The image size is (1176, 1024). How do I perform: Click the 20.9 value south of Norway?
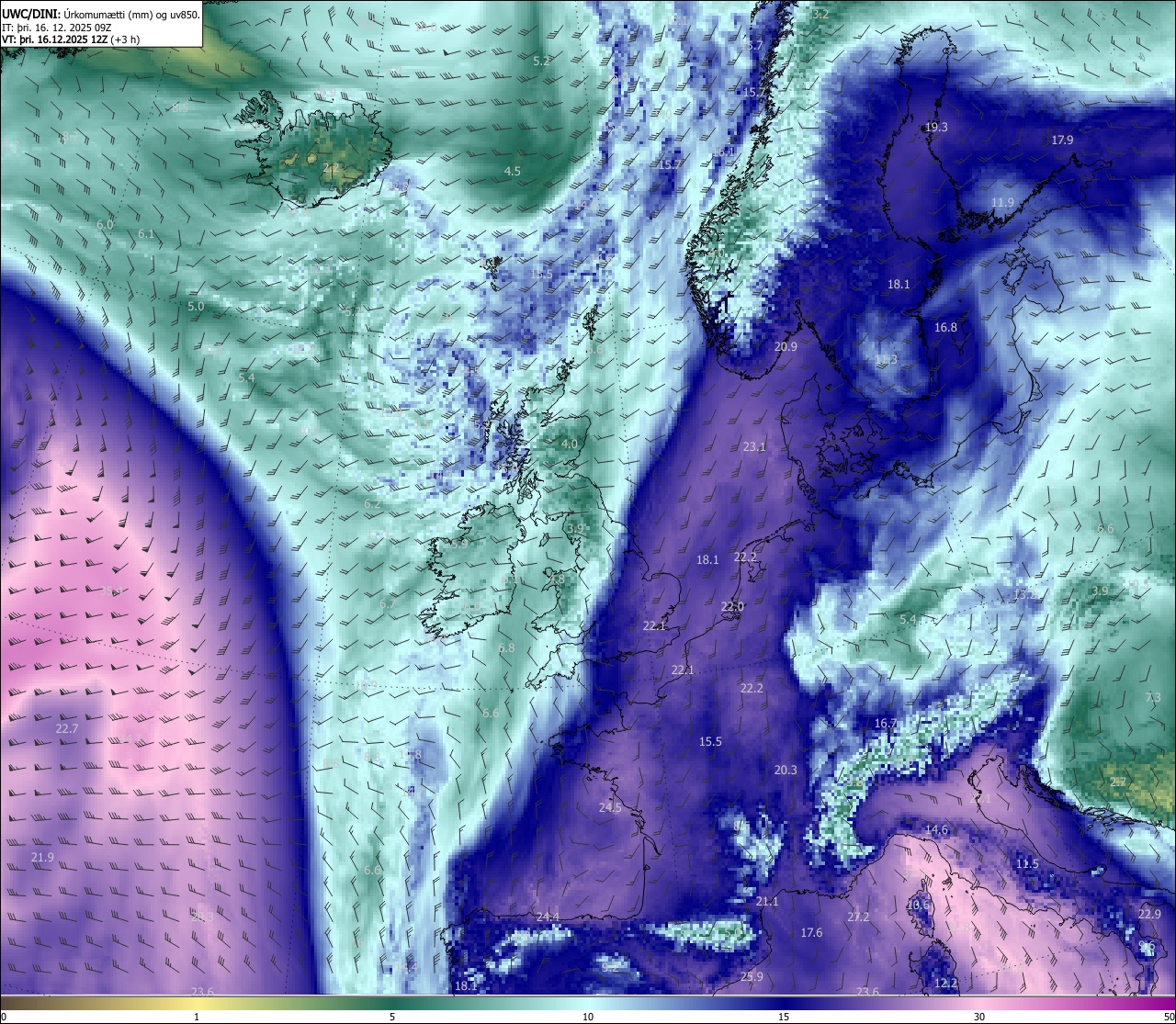(786, 347)
